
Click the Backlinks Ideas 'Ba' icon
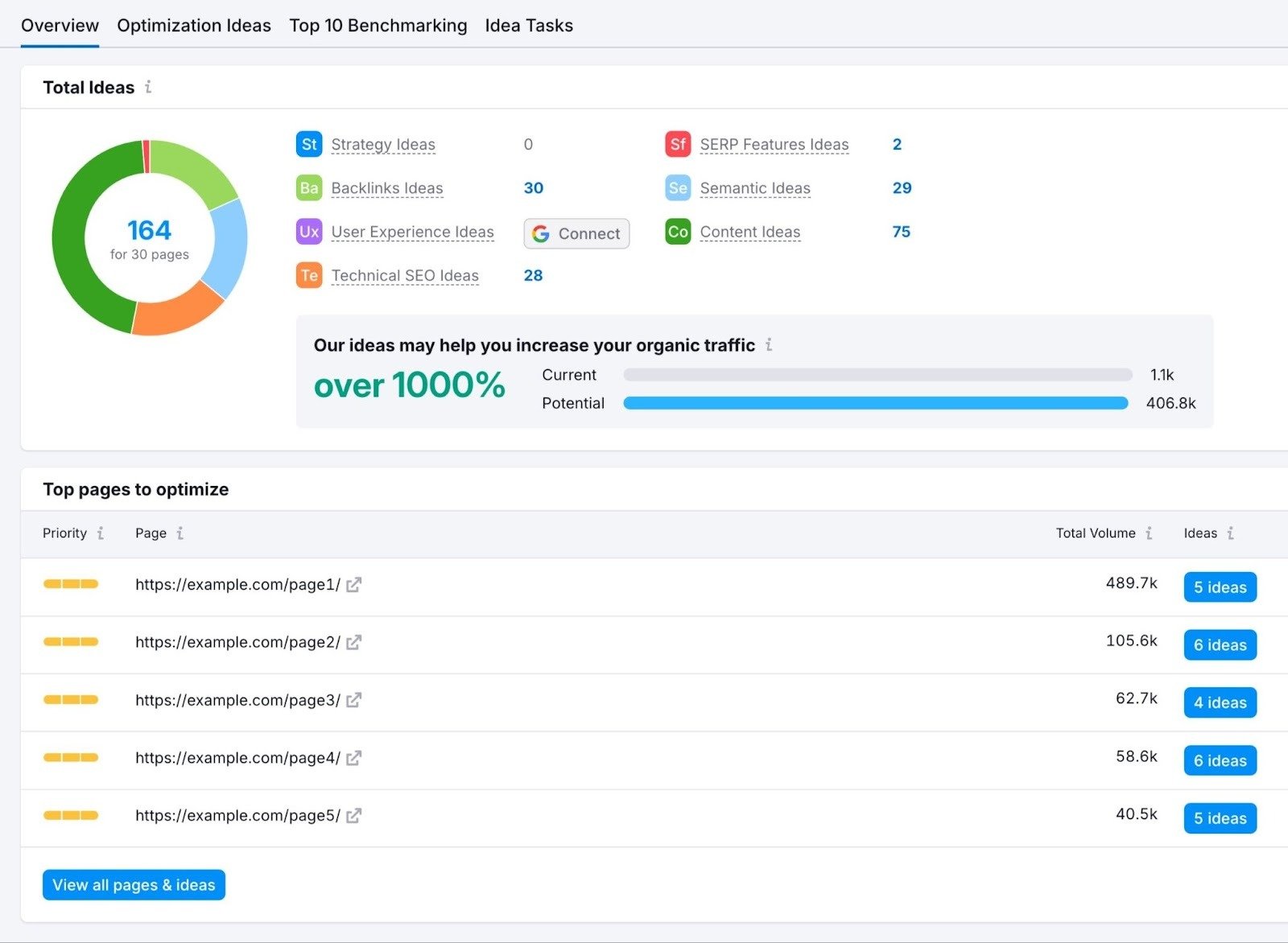point(309,188)
